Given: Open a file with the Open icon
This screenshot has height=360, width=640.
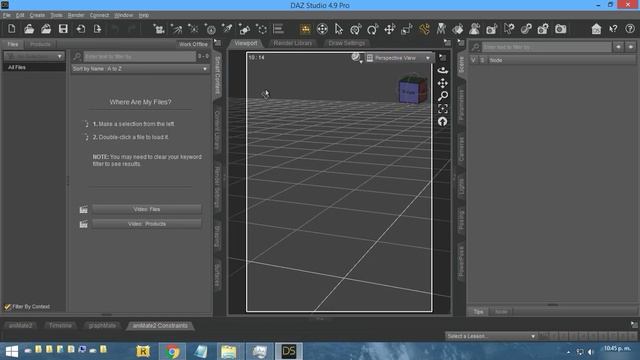Looking at the screenshot, I should [x=29, y=29].
